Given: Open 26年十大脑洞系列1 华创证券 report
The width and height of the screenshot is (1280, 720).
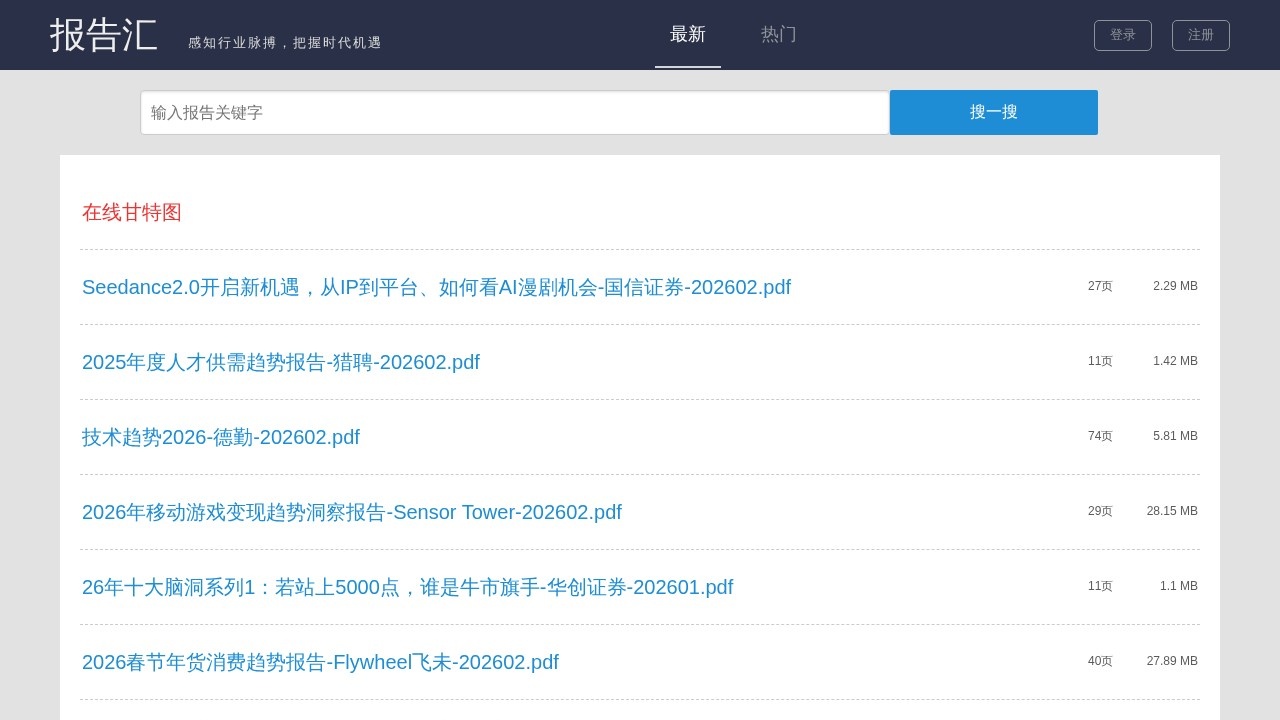Looking at the screenshot, I should click(x=407, y=587).
